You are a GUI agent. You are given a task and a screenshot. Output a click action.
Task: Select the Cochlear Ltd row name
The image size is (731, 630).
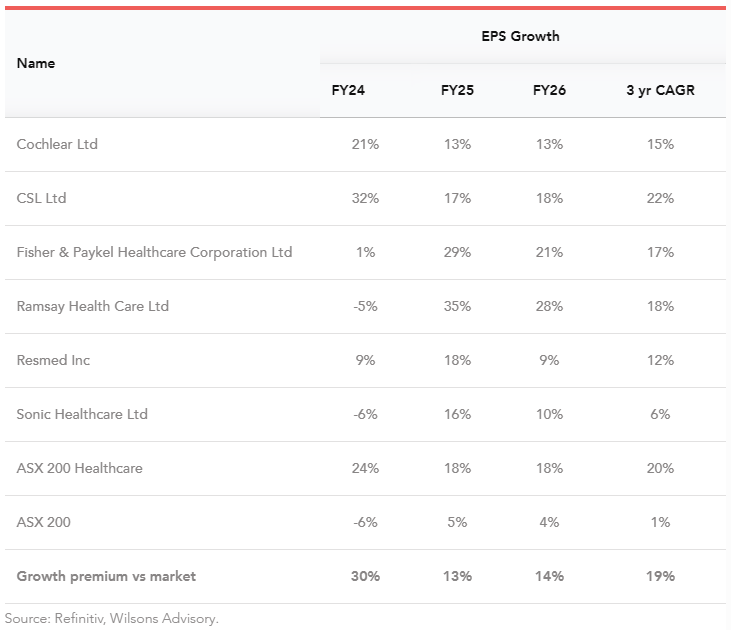click(x=57, y=144)
